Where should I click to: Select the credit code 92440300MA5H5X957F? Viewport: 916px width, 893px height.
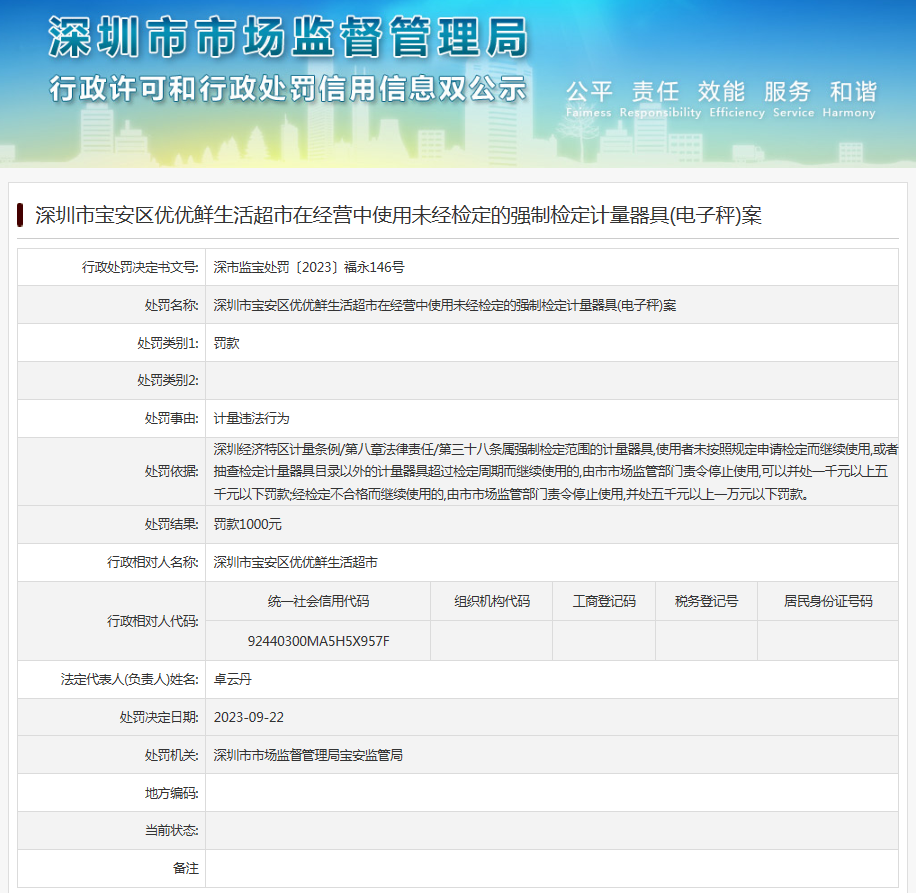coord(318,641)
